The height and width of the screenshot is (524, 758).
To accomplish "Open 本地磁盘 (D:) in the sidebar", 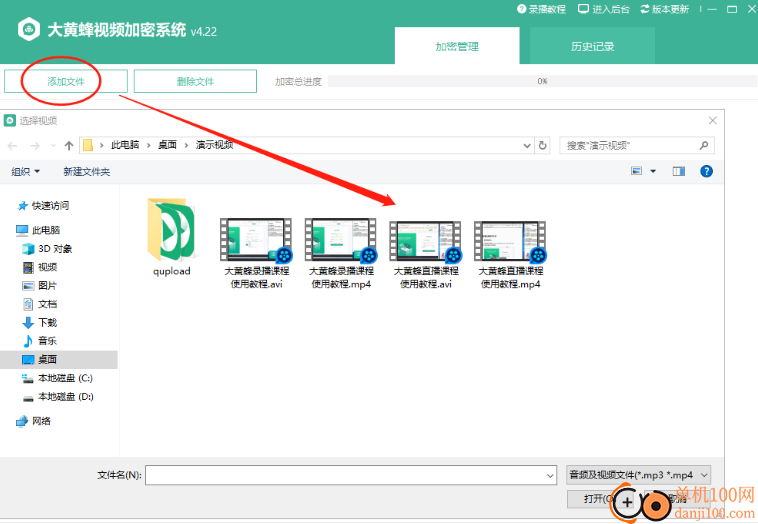I will click(58, 396).
